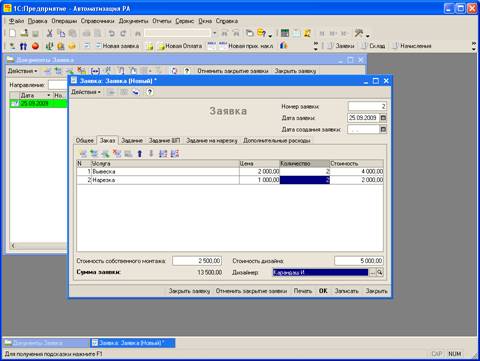
Task: Expand Действия dropdown in document list window
Action: point(22,71)
